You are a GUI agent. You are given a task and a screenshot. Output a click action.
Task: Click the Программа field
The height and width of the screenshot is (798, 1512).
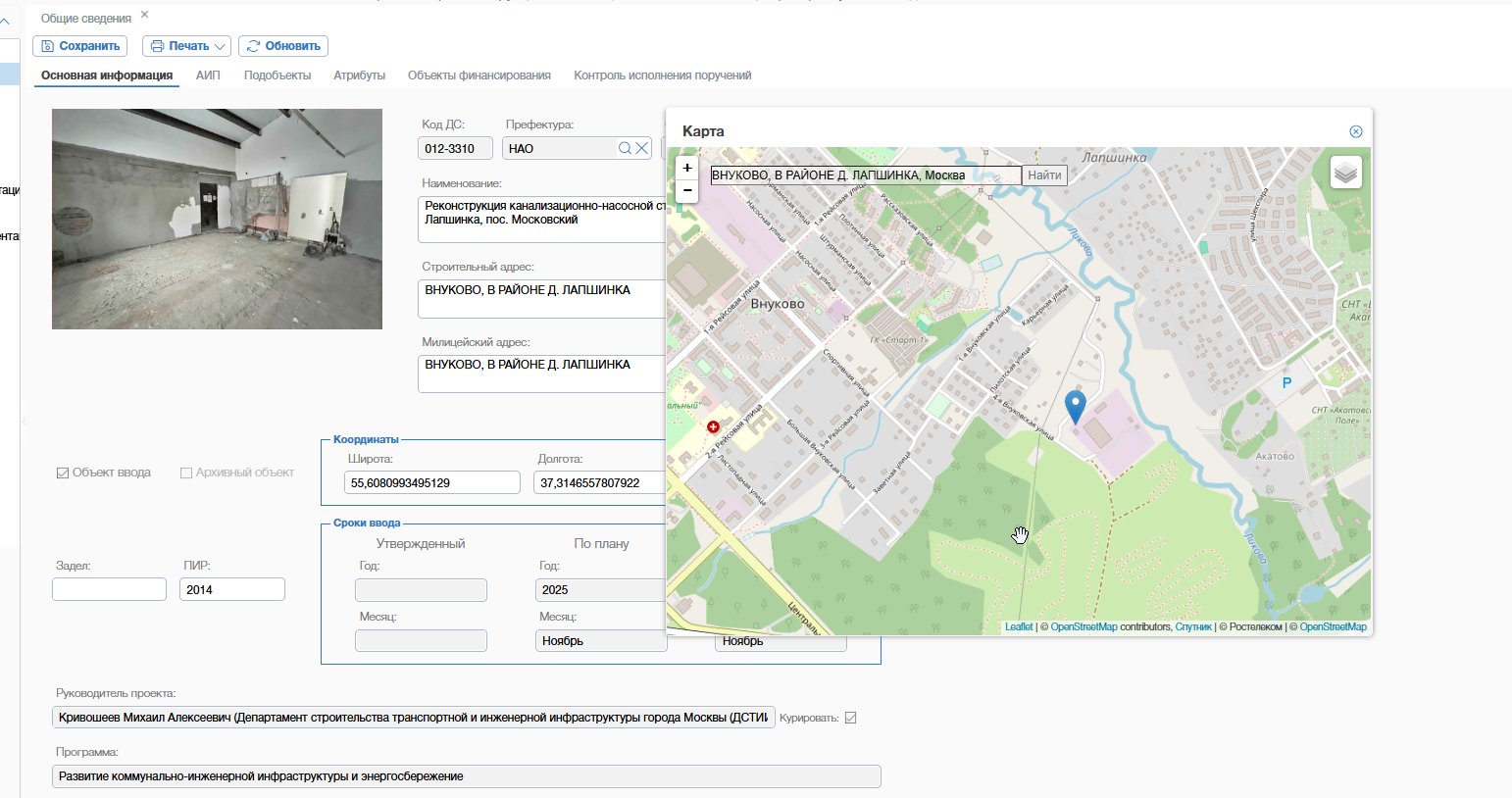tap(467, 776)
